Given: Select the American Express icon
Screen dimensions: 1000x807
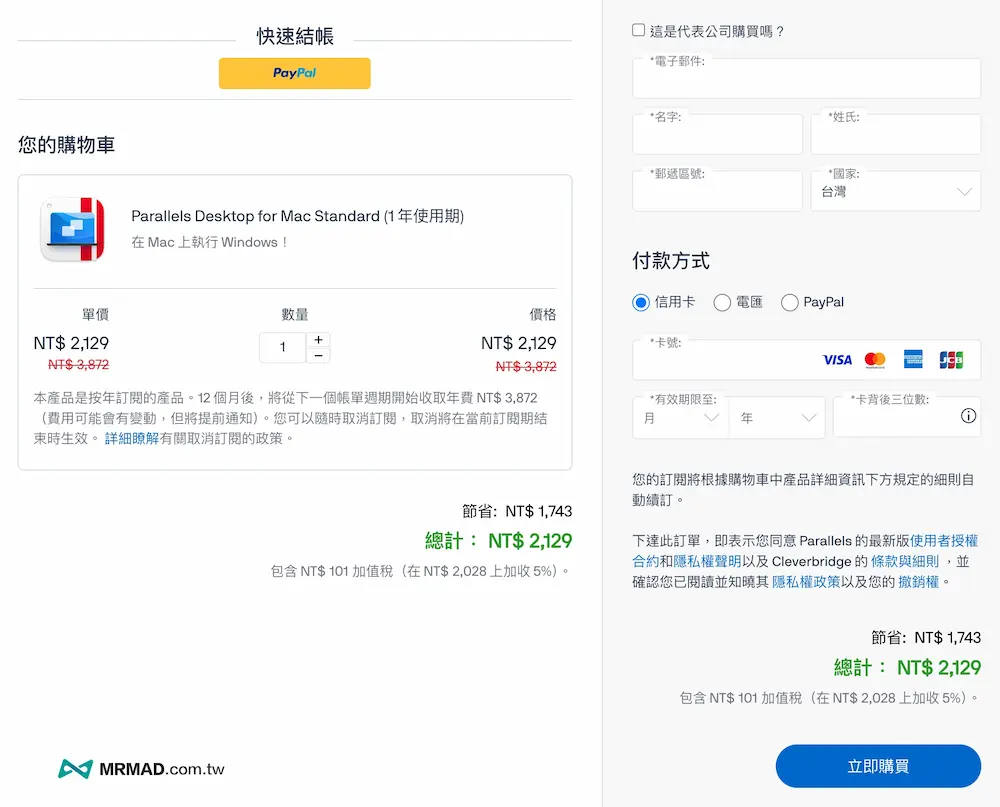Looking at the screenshot, I should [x=915, y=360].
